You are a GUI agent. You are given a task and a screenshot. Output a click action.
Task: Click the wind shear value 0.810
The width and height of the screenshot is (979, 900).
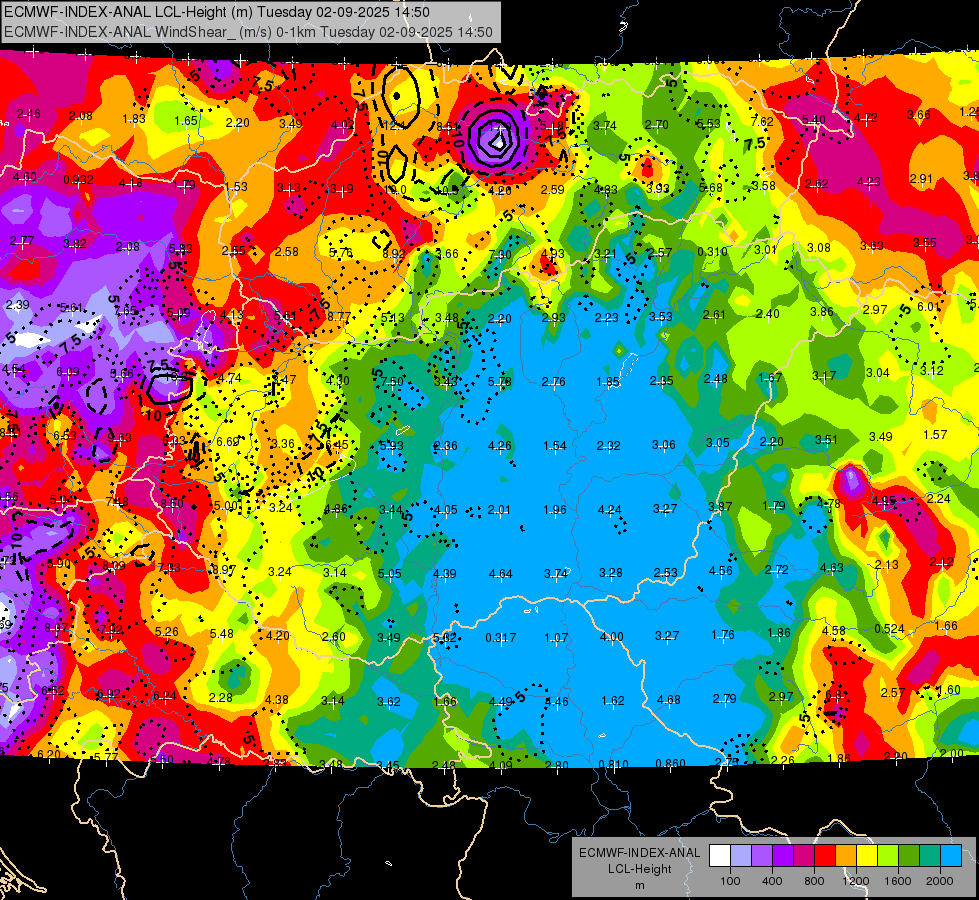click(x=613, y=764)
